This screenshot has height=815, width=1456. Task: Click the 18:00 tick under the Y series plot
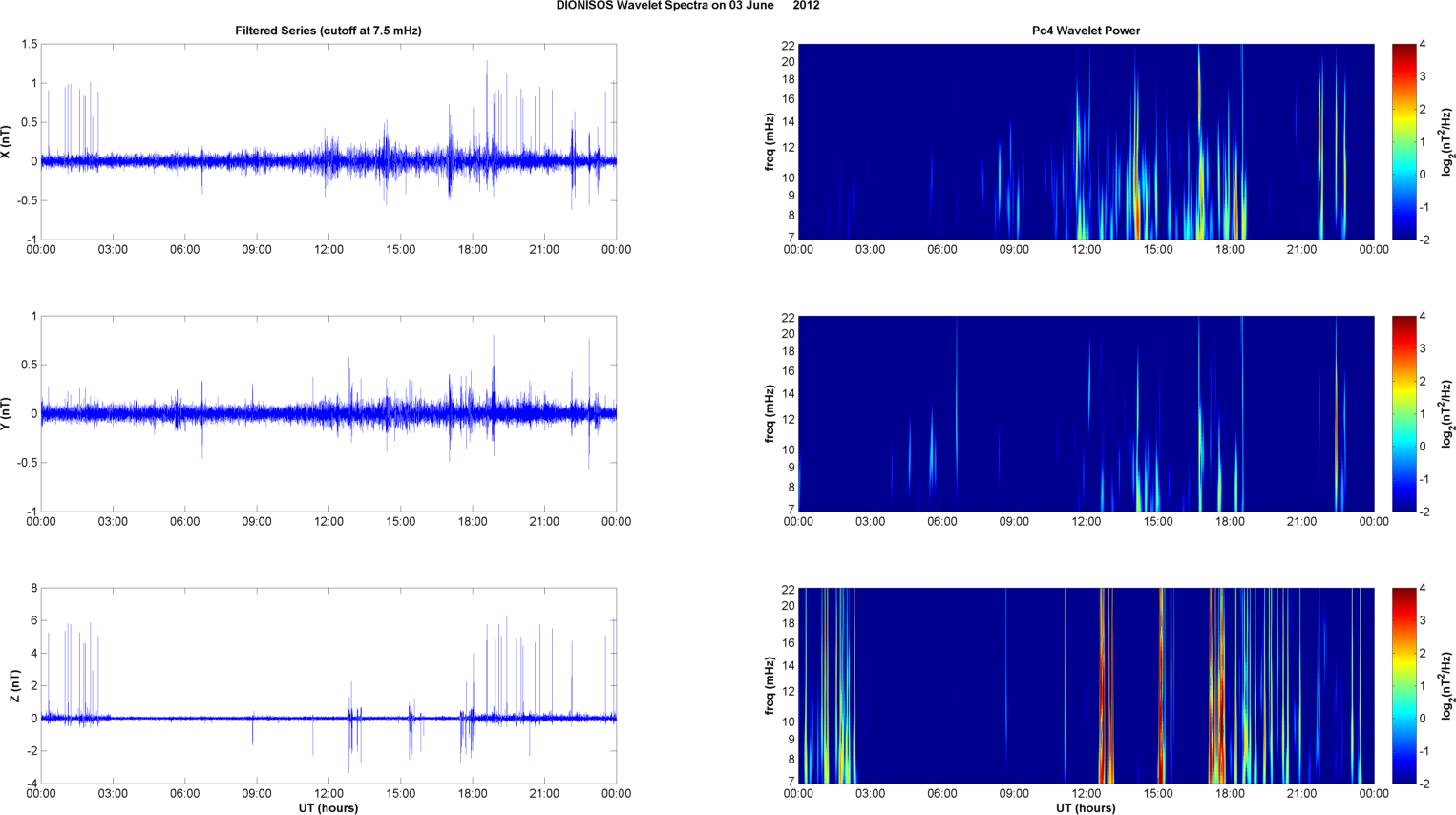coord(473,522)
